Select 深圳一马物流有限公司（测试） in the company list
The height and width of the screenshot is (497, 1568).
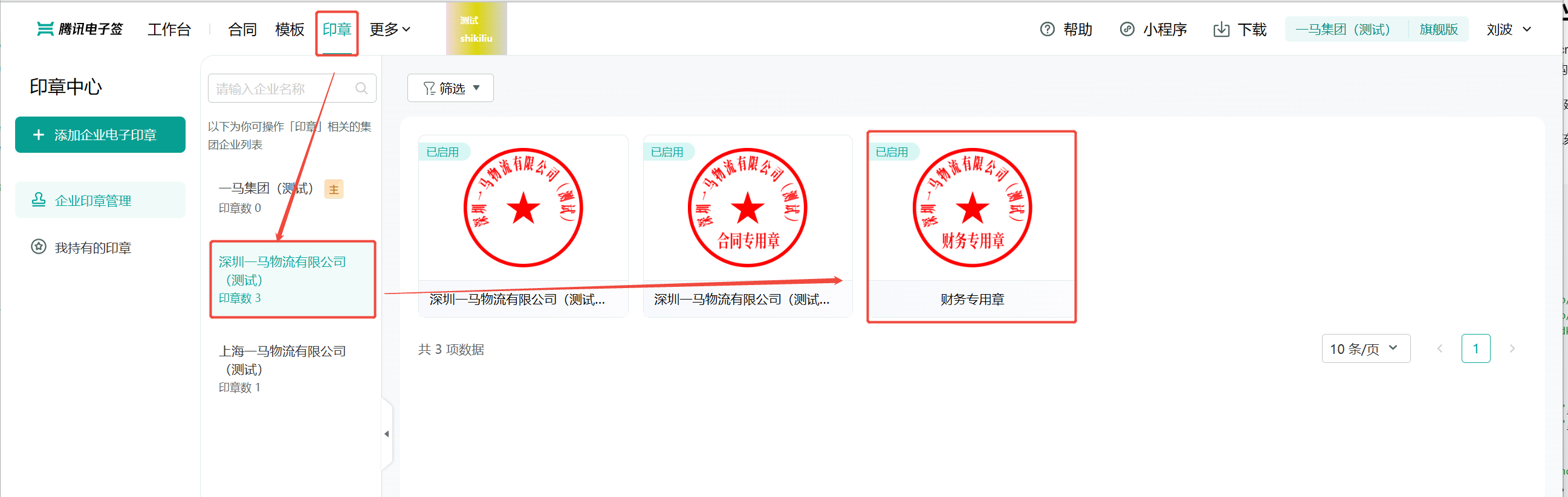coord(293,280)
